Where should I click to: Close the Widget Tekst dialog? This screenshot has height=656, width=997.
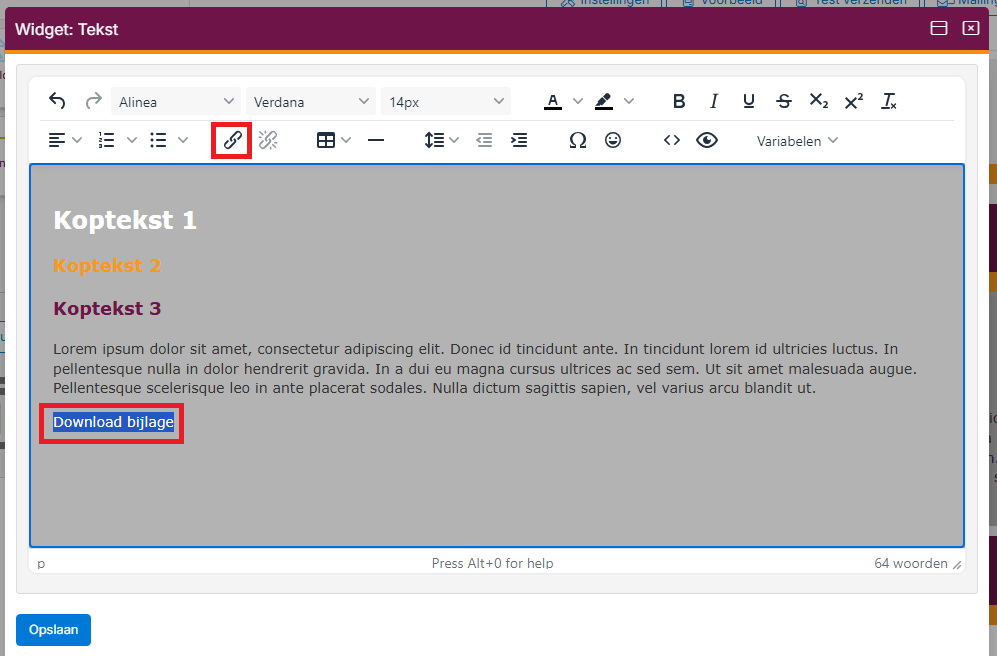coord(971,29)
